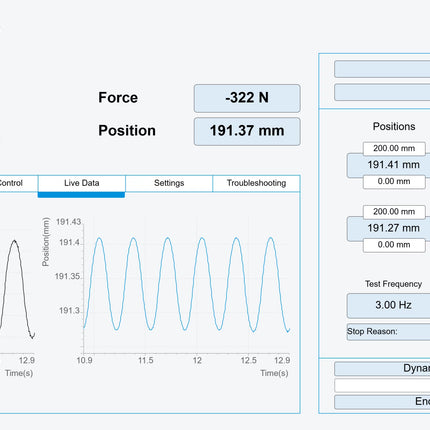Click the Position(mm) axis label
430x430 pixels.
point(46,242)
